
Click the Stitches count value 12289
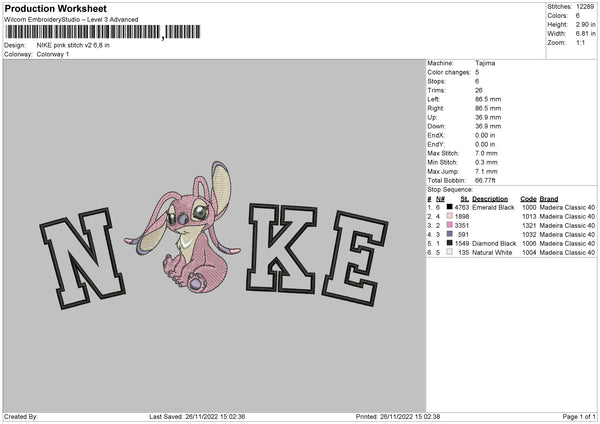click(586, 6)
